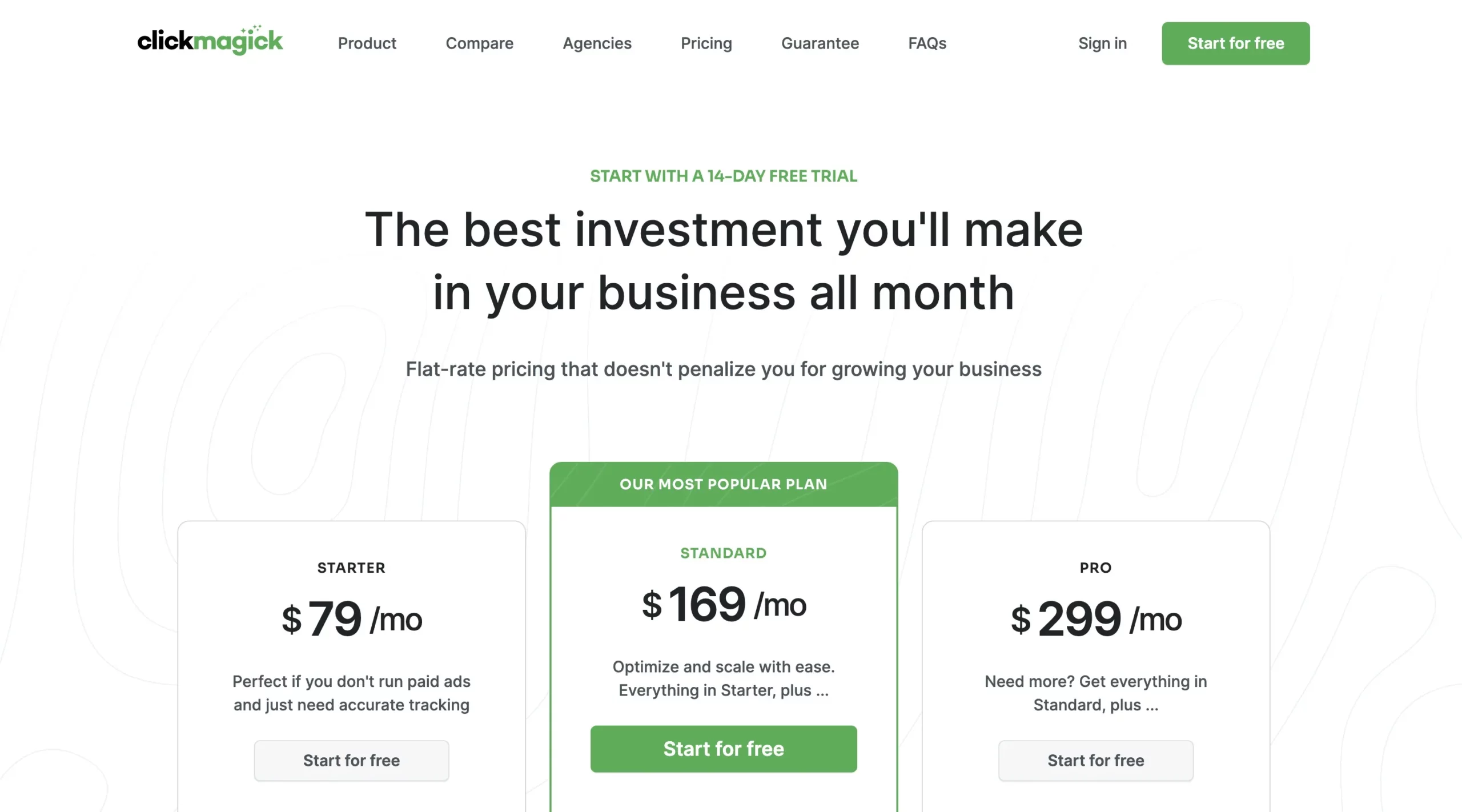Open the Agencies page link
1462x812 pixels.
click(597, 43)
